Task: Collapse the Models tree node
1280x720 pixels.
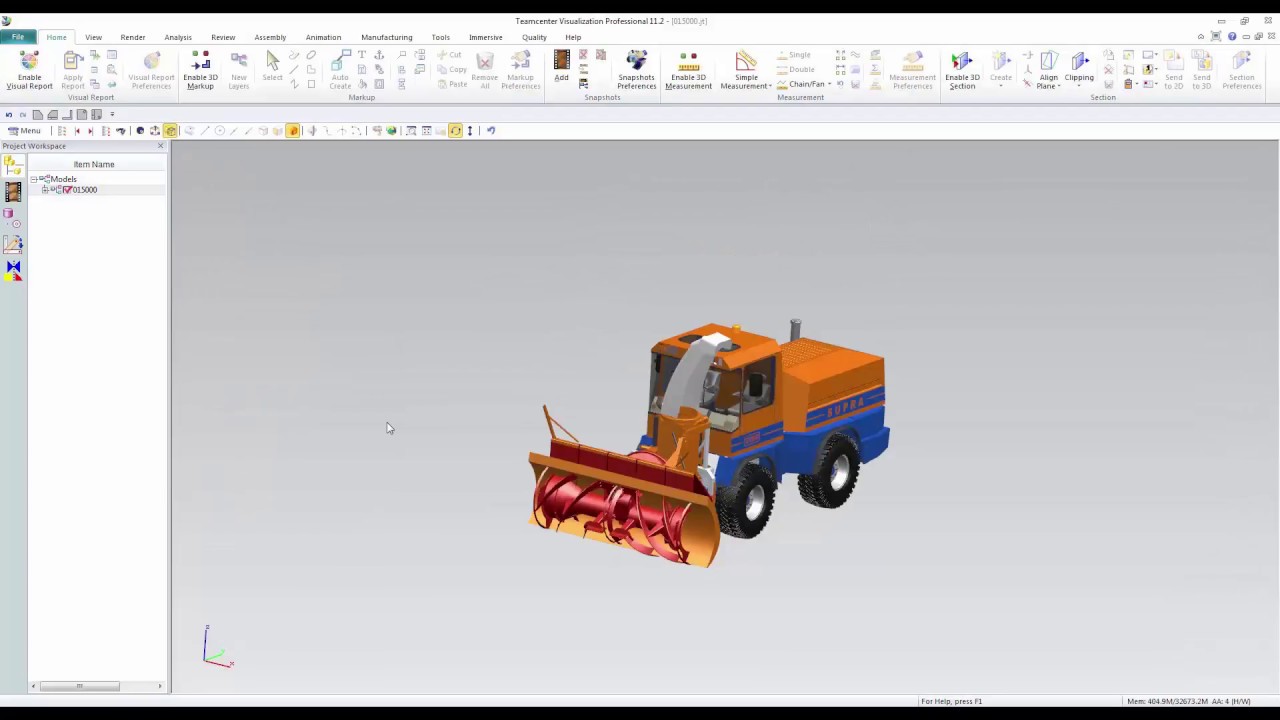Action: (x=34, y=179)
